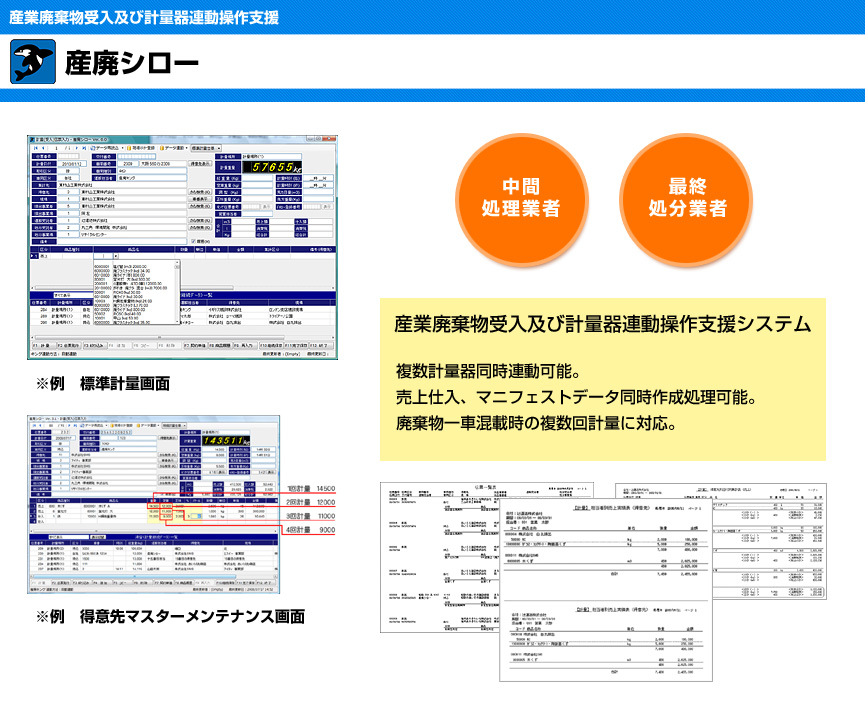Click the 143511 kg weight display in lower screenshot
This screenshot has height=713, width=865.
(226, 441)
